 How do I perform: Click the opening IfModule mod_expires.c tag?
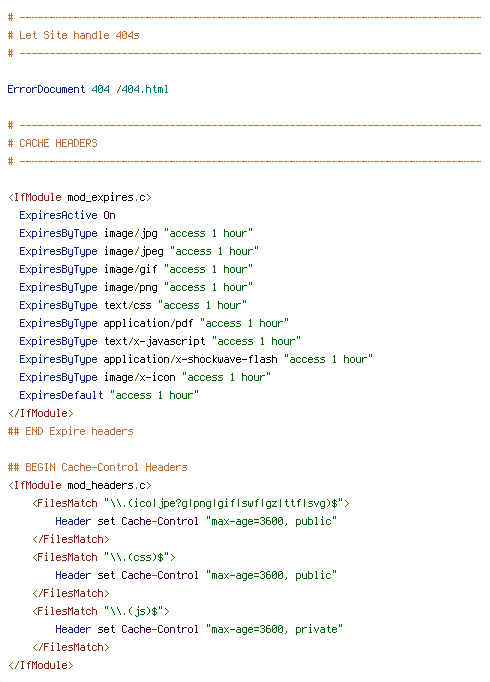80,197
